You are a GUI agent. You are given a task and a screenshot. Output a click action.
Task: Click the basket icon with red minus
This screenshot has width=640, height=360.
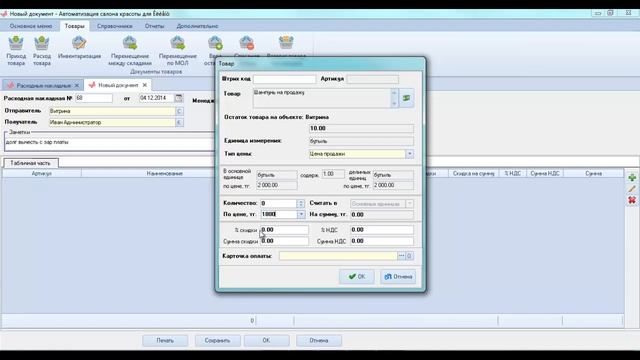click(x=247, y=43)
